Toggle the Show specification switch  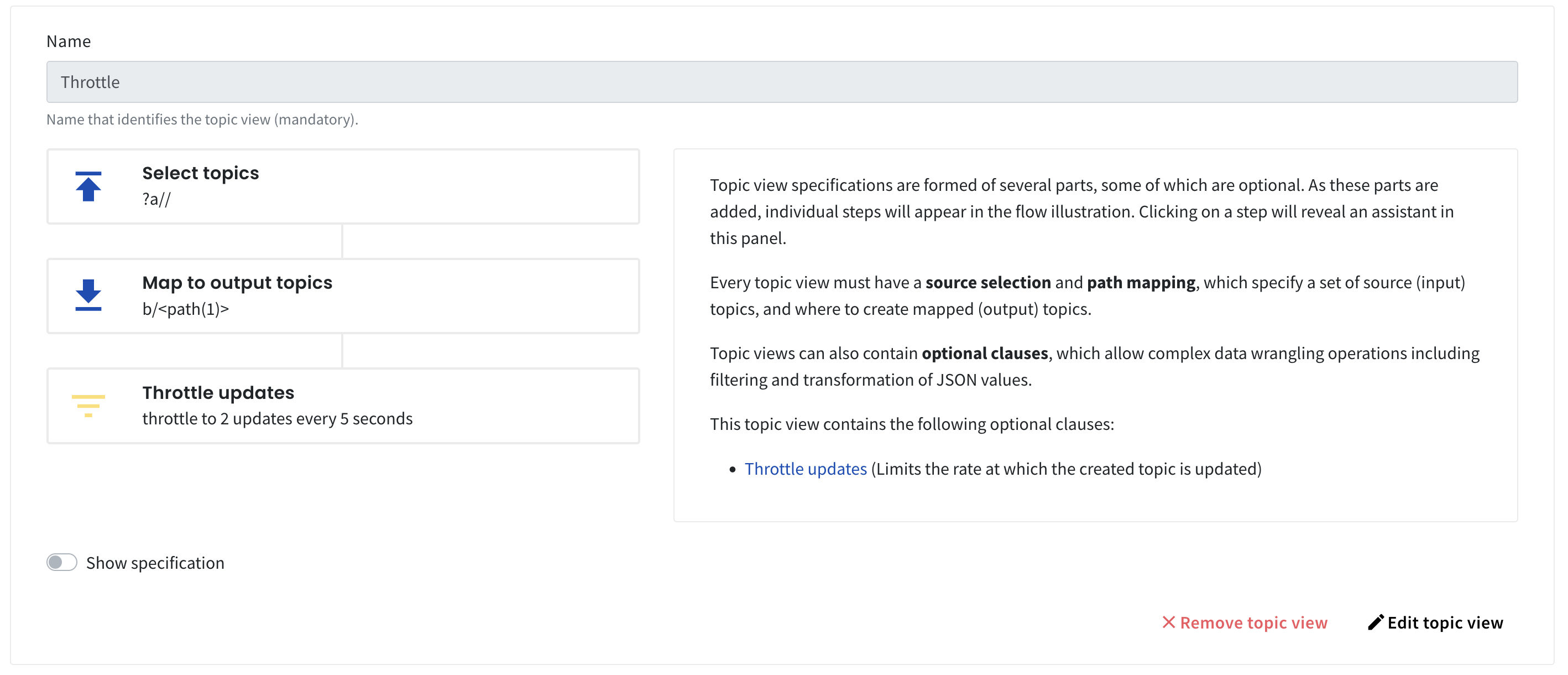[62, 562]
